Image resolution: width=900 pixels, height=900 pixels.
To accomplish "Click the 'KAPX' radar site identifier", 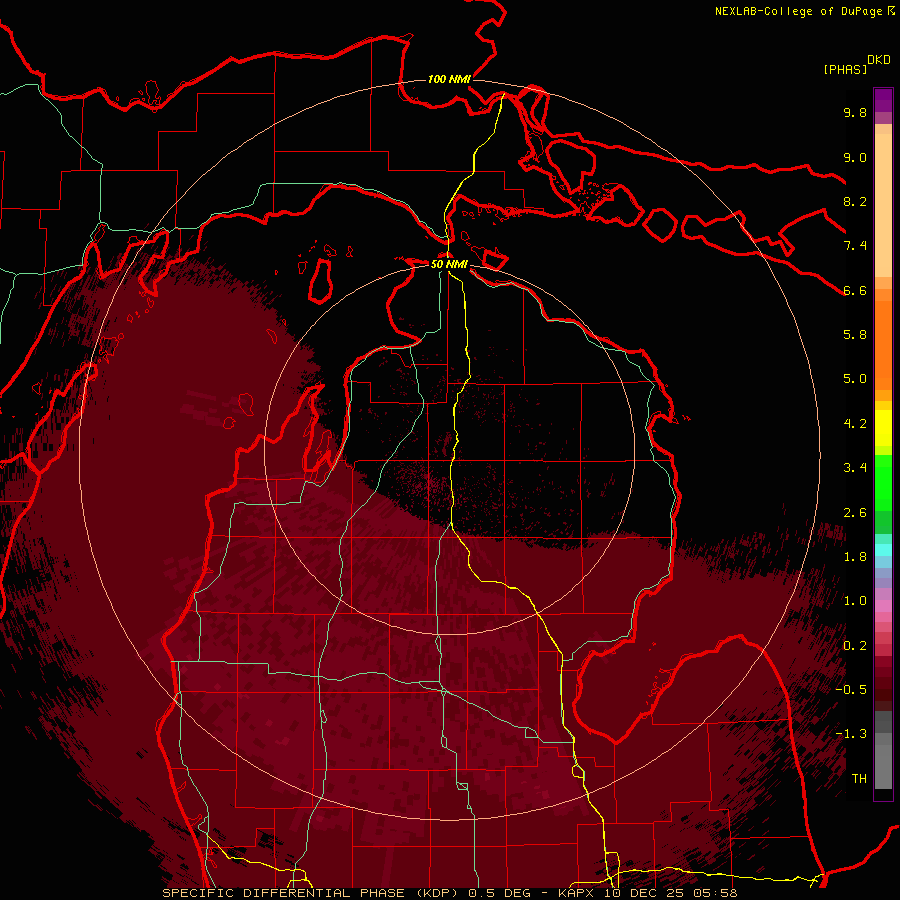I will point(578,893).
